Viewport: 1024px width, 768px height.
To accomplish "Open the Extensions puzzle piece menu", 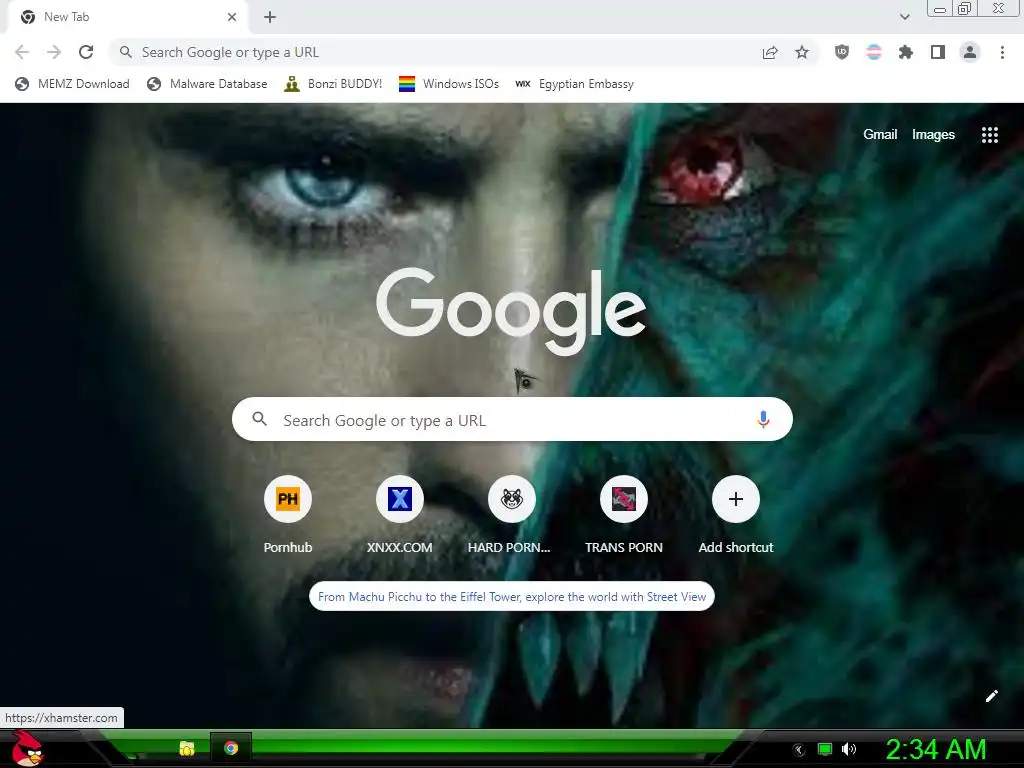I will pos(906,52).
